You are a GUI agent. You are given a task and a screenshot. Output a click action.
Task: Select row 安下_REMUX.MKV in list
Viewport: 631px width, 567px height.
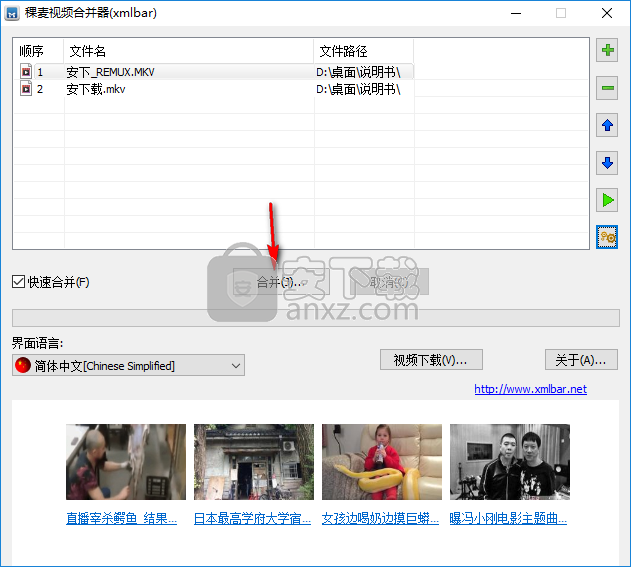(213, 72)
